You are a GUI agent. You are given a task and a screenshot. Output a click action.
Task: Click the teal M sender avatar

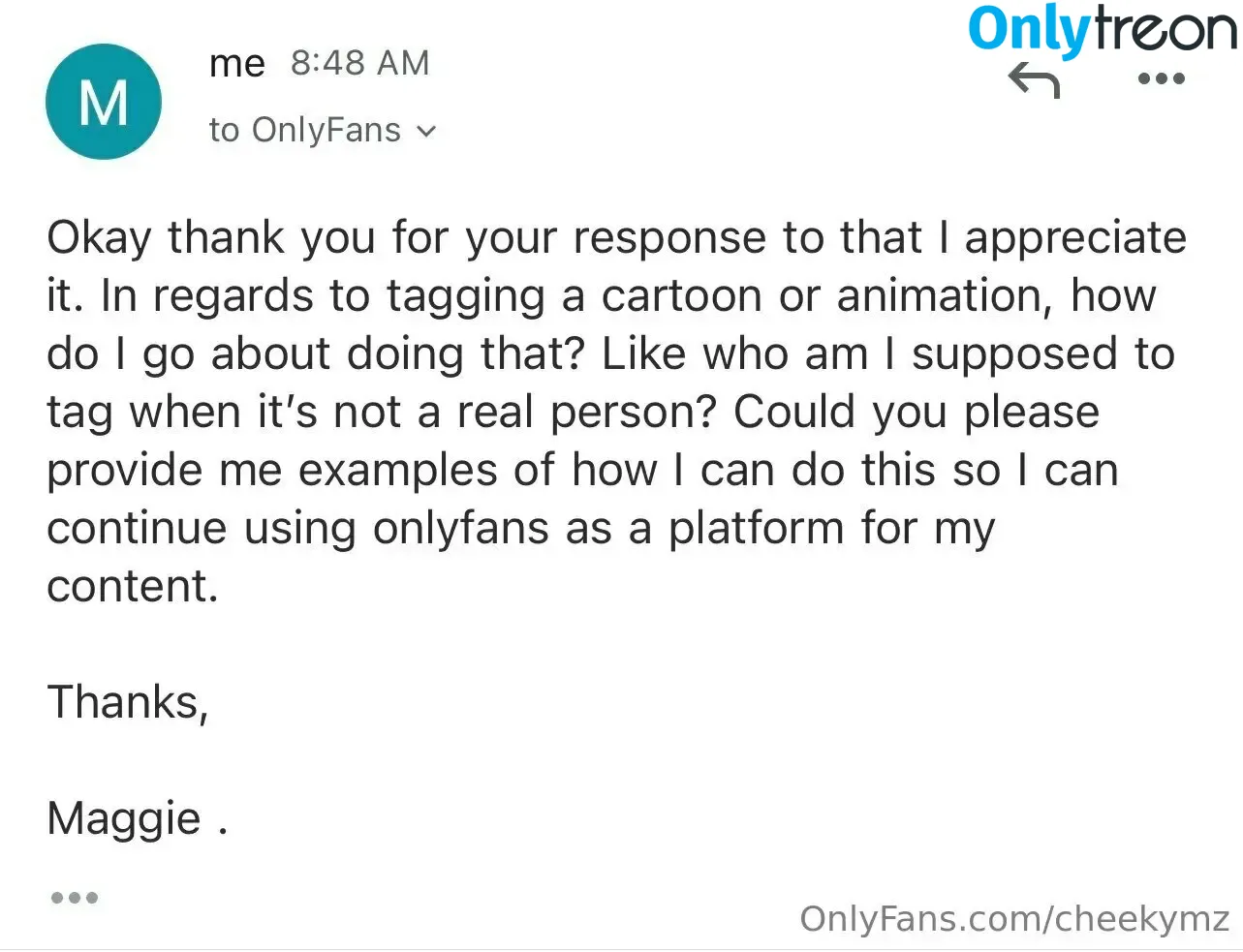click(x=104, y=102)
